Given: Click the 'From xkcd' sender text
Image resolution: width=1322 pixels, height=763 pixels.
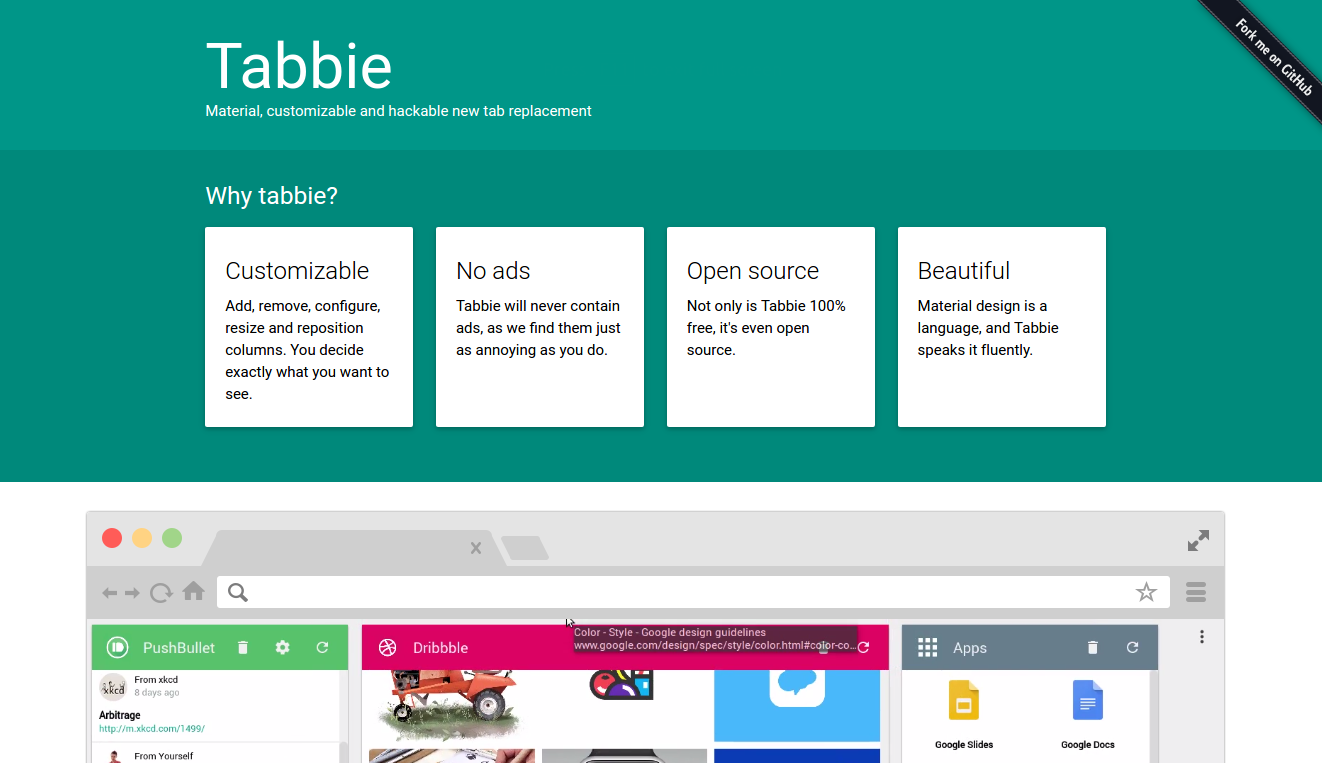Looking at the screenshot, I should (156, 680).
